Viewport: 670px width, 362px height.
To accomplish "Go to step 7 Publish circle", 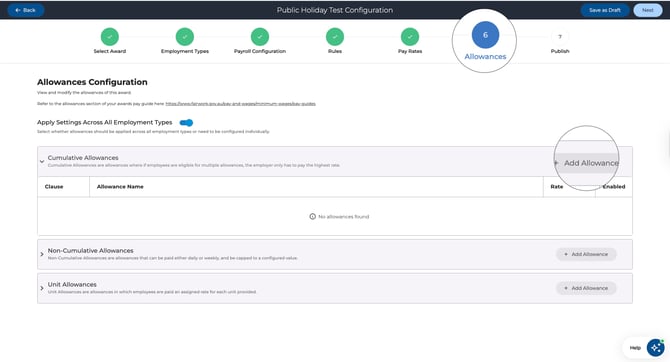I will coord(560,37).
